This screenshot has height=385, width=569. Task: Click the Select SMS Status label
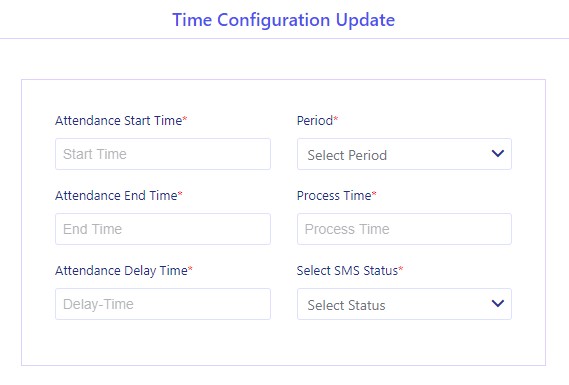(347, 271)
